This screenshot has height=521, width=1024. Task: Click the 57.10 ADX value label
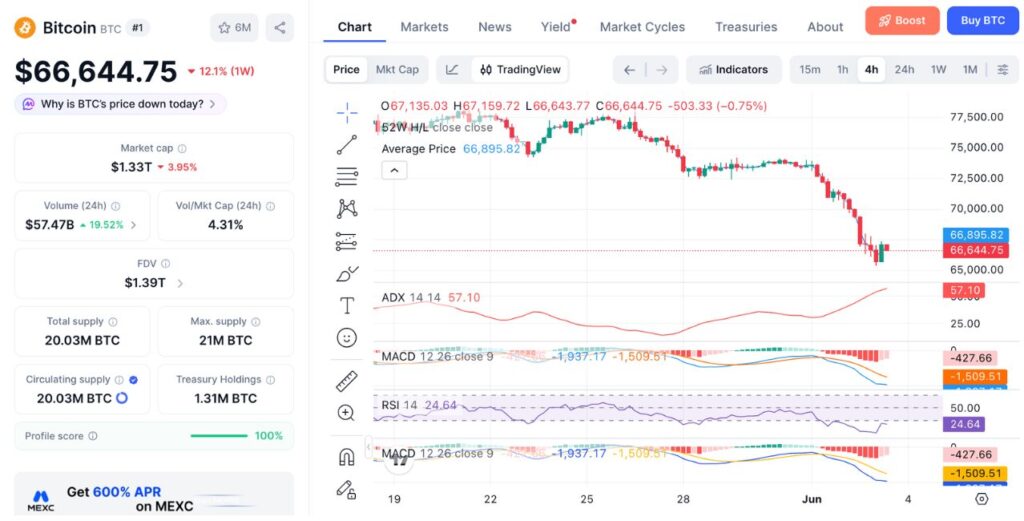pos(964,291)
